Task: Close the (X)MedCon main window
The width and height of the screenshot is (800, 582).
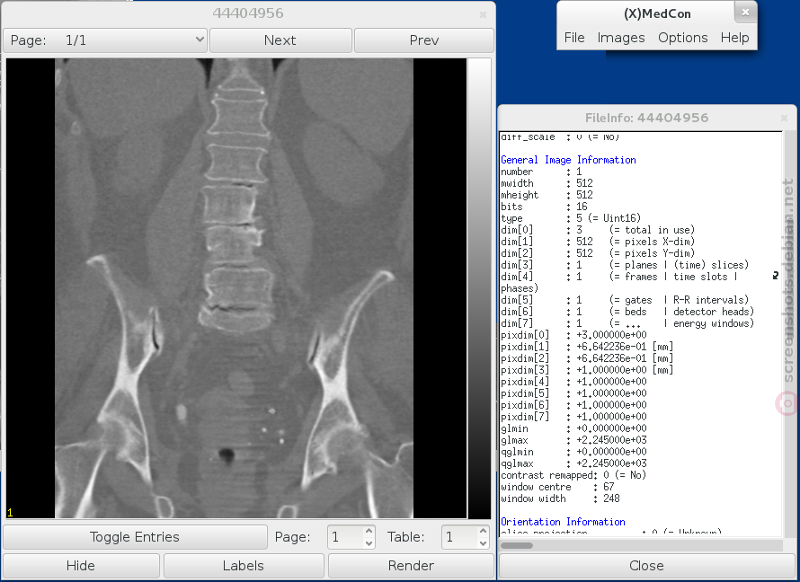Action: (745, 12)
